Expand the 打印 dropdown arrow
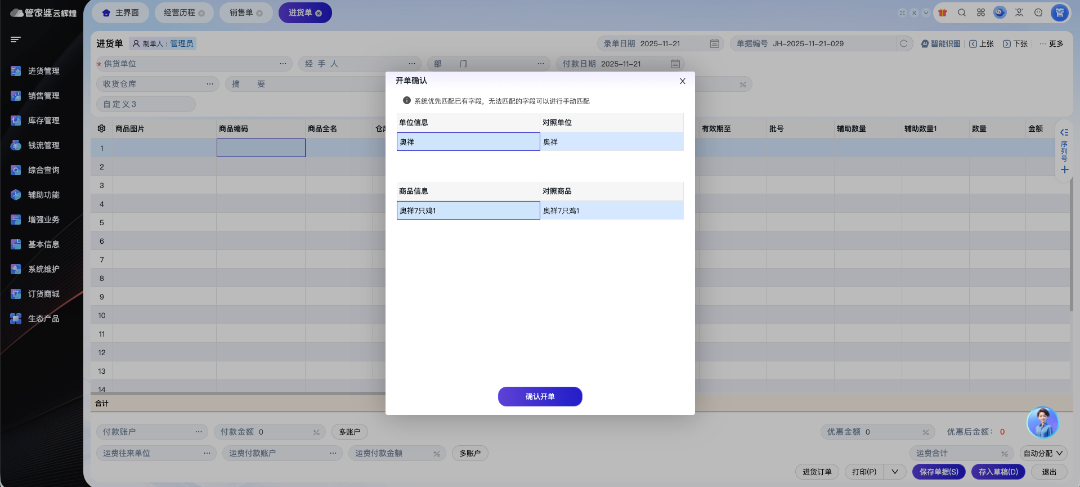Image resolution: width=1080 pixels, height=487 pixels. [894, 472]
